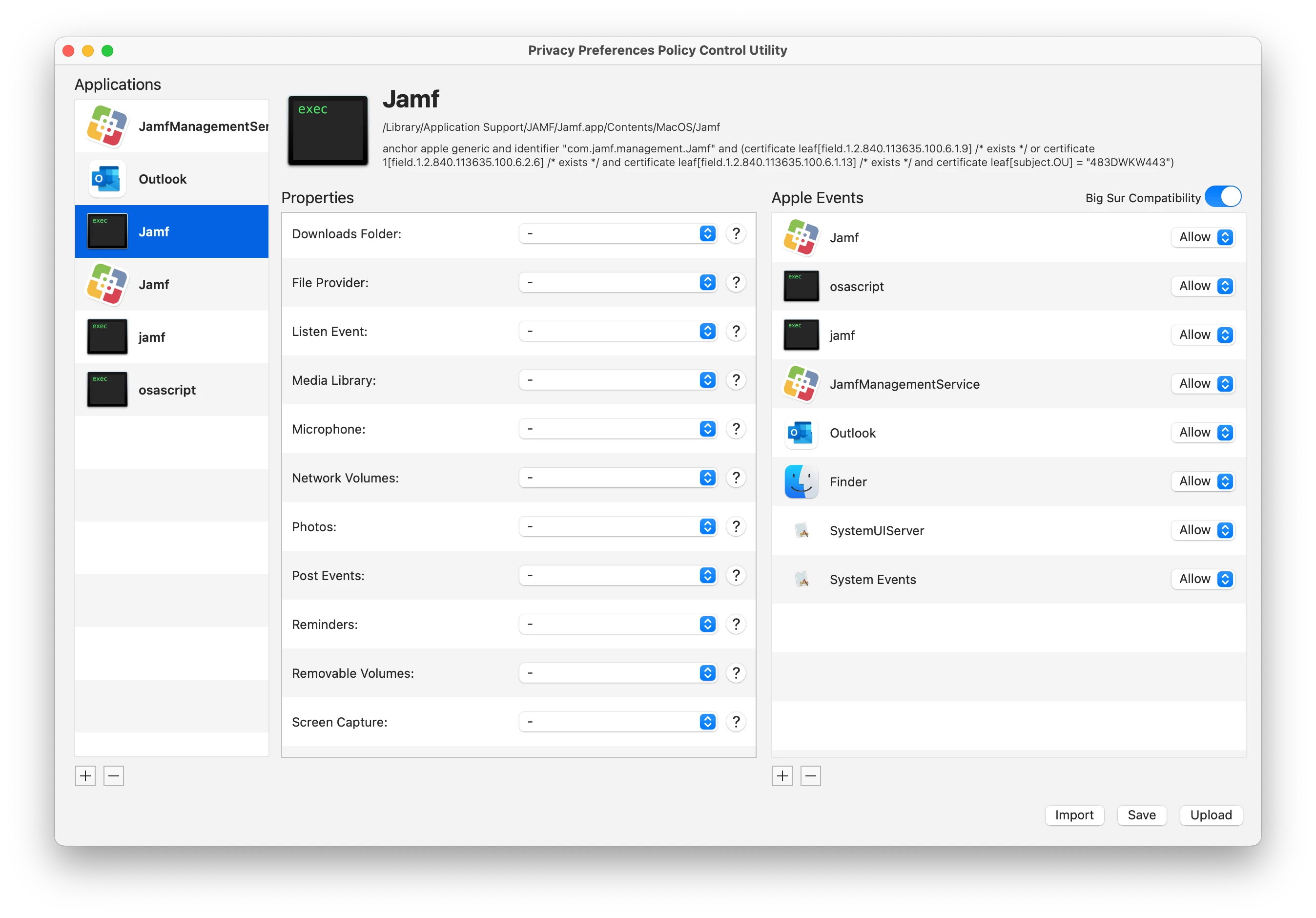Click the Upload button
Screen dimensions: 1316x918
click(1211, 815)
